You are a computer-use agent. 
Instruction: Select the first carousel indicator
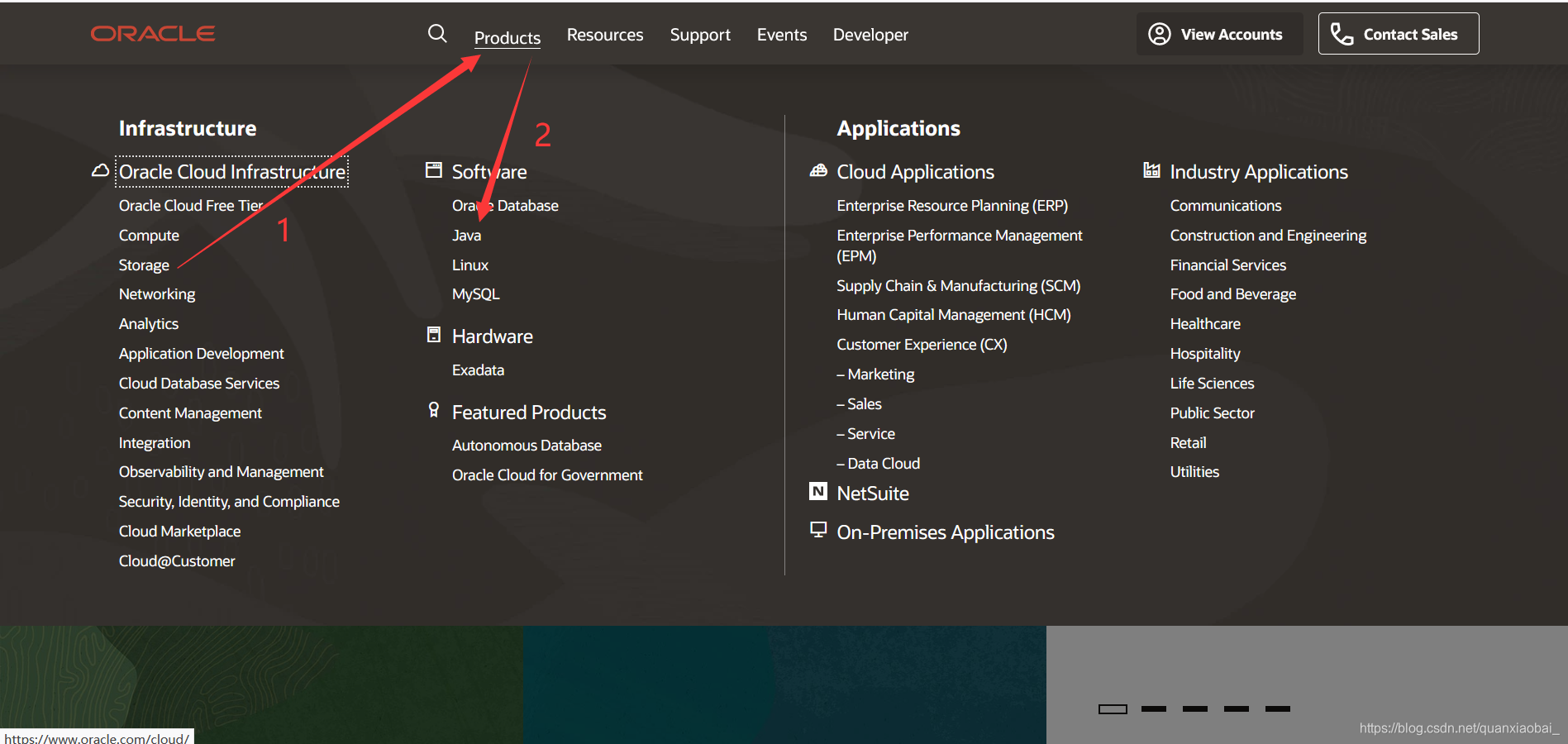[x=1113, y=709]
